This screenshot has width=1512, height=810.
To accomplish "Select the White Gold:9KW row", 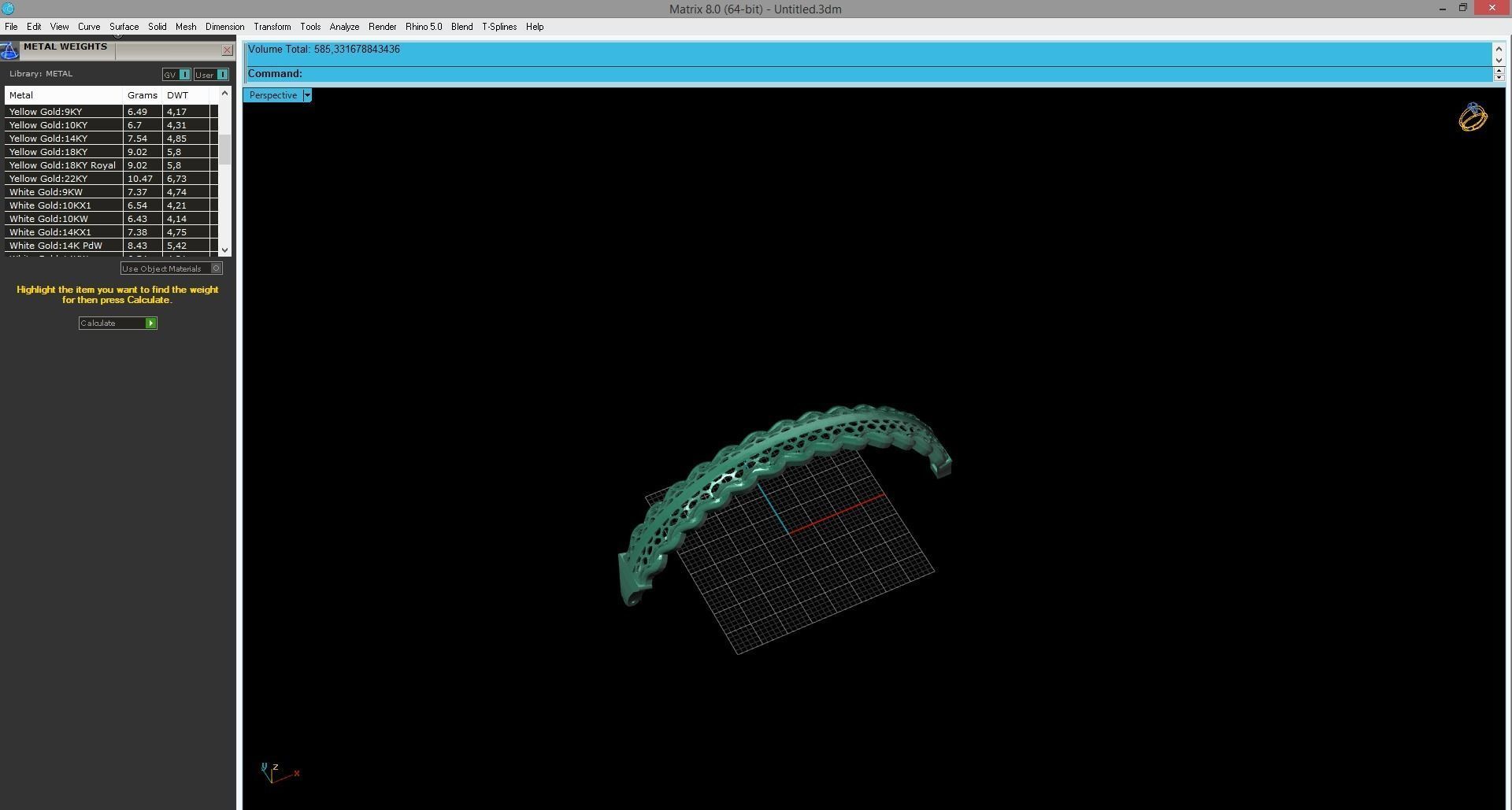I will 111,192.
